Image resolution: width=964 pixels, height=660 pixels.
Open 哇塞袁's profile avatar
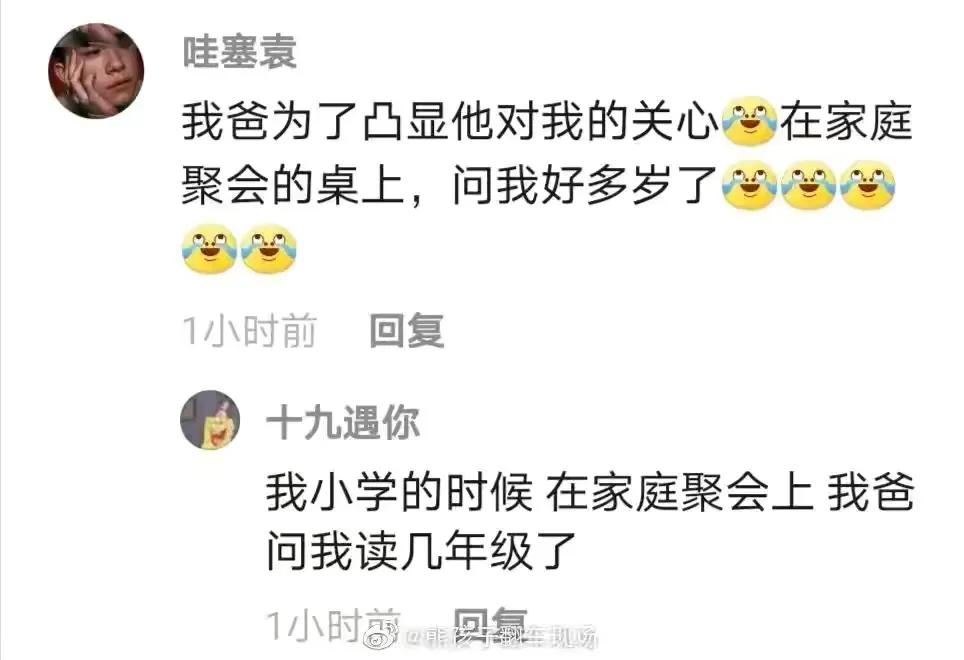(96, 71)
